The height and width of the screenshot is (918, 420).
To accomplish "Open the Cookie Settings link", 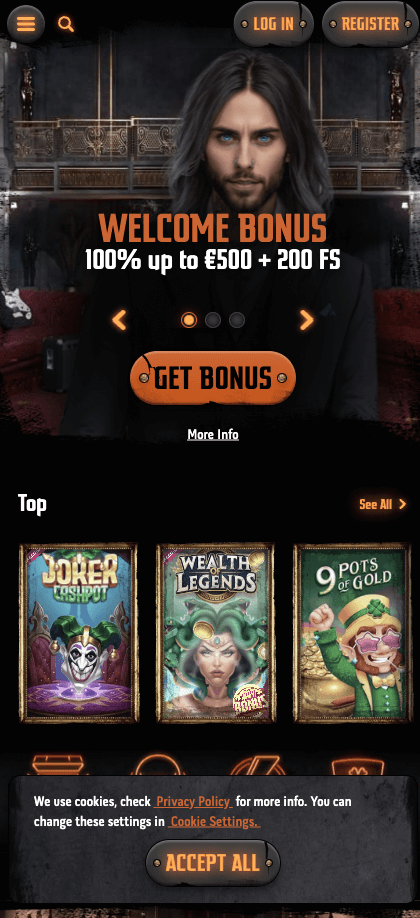I will point(214,821).
